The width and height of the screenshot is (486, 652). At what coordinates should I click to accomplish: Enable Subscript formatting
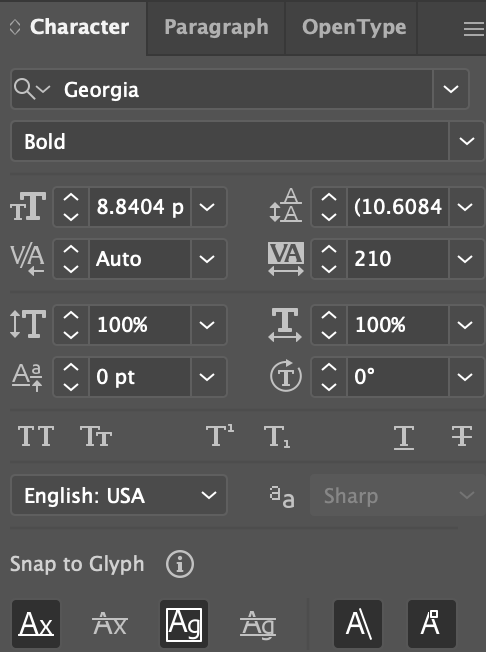click(x=277, y=437)
